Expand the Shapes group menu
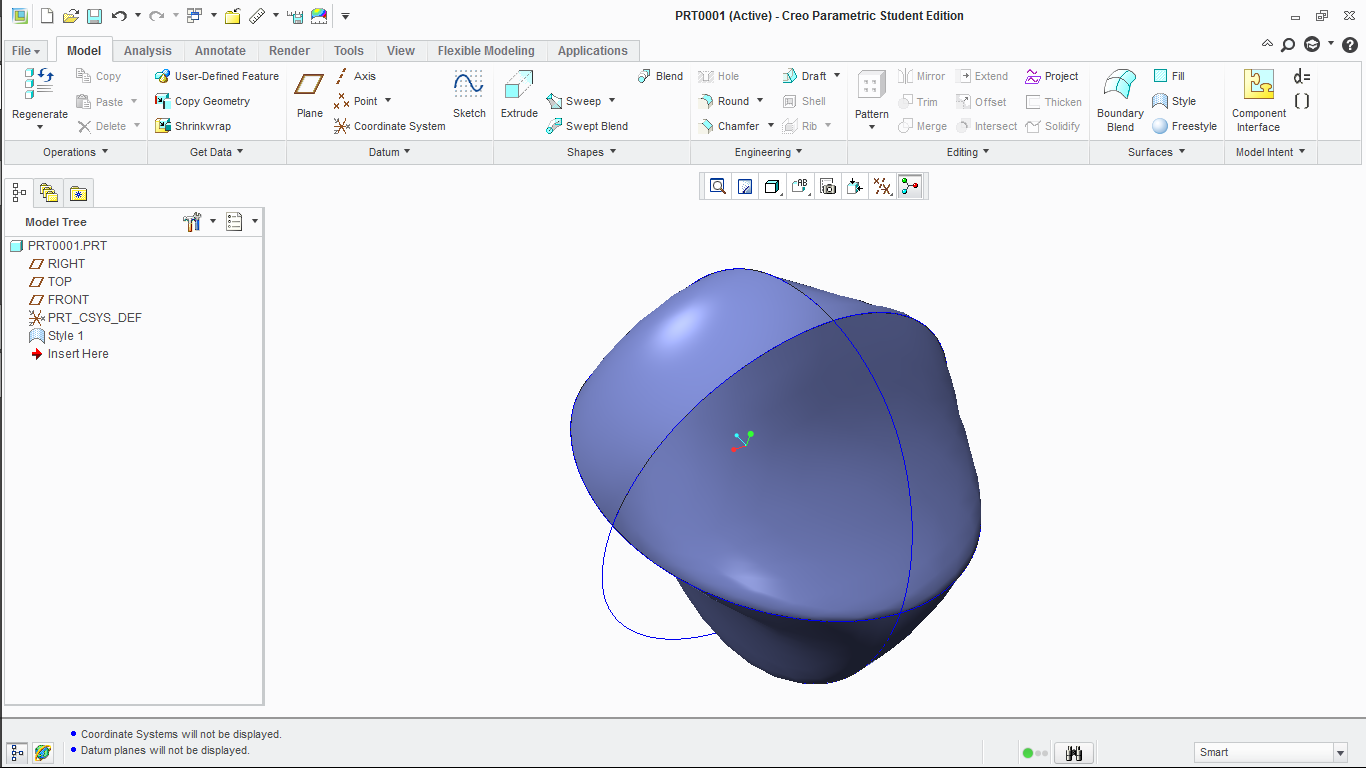The image size is (1366, 768). tap(592, 152)
